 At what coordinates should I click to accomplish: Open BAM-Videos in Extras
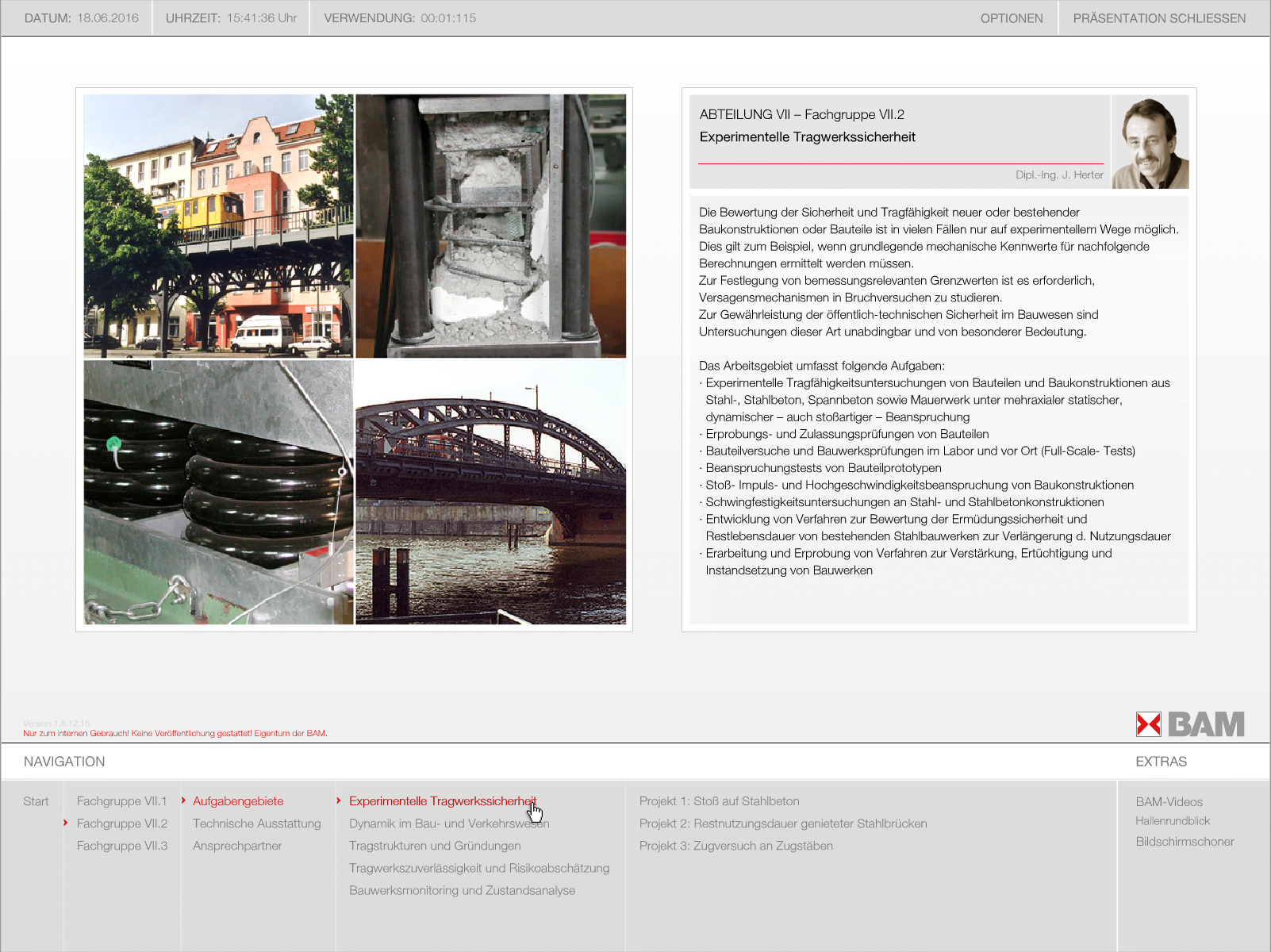[x=1169, y=802]
